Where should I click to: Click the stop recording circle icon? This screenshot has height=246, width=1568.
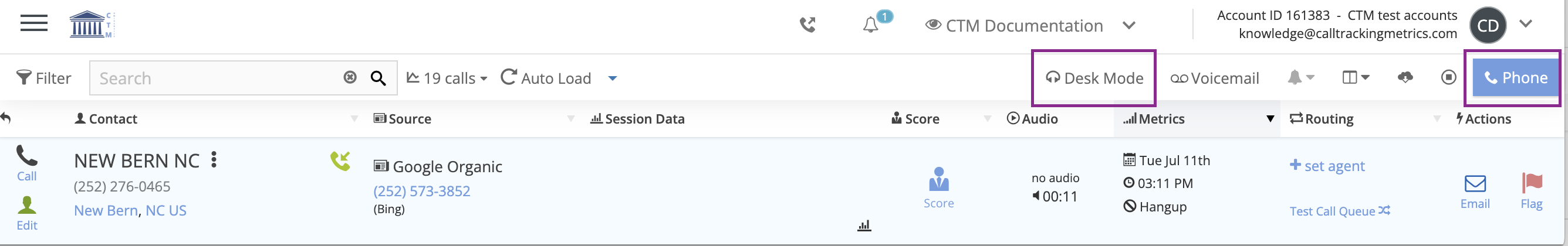(x=1449, y=78)
